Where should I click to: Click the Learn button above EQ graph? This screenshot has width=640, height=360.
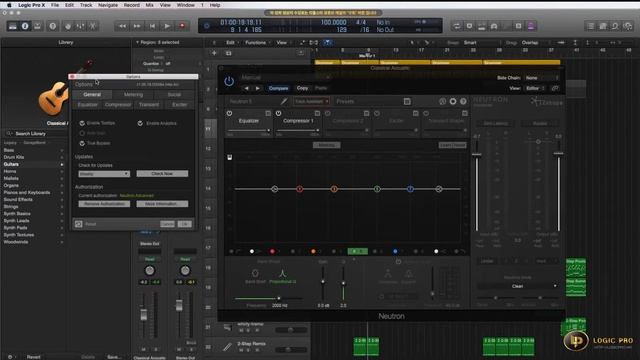tap(452, 145)
